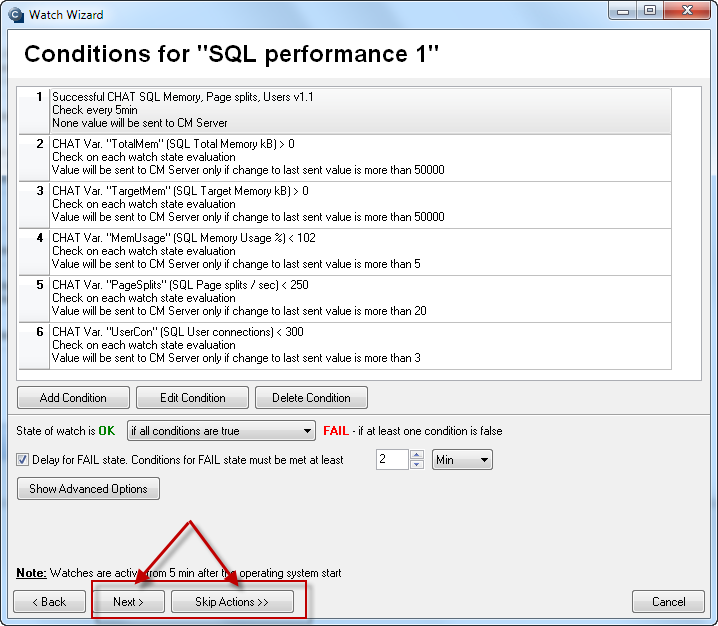The width and height of the screenshot is (718, 626).
Task: Click row header number 2
Action: point(34,157)
